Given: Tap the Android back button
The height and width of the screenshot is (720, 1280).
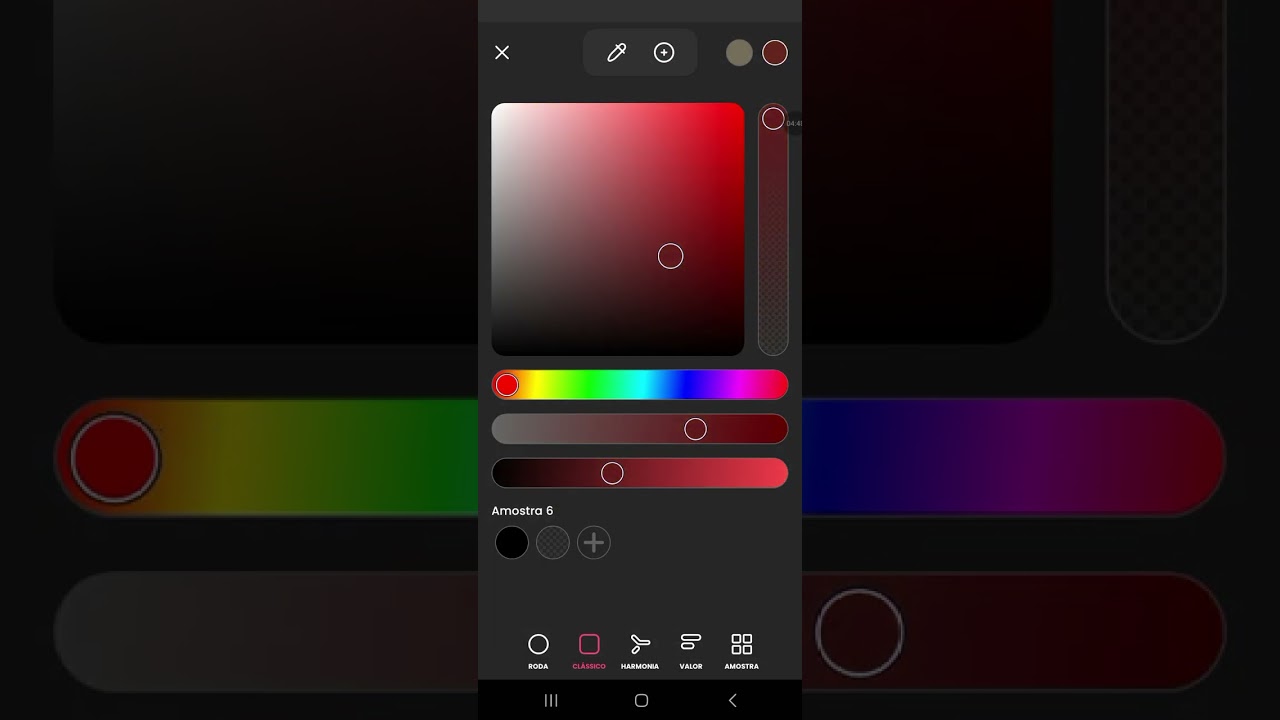Looking at the screenshot, I should tap(732, 700).
